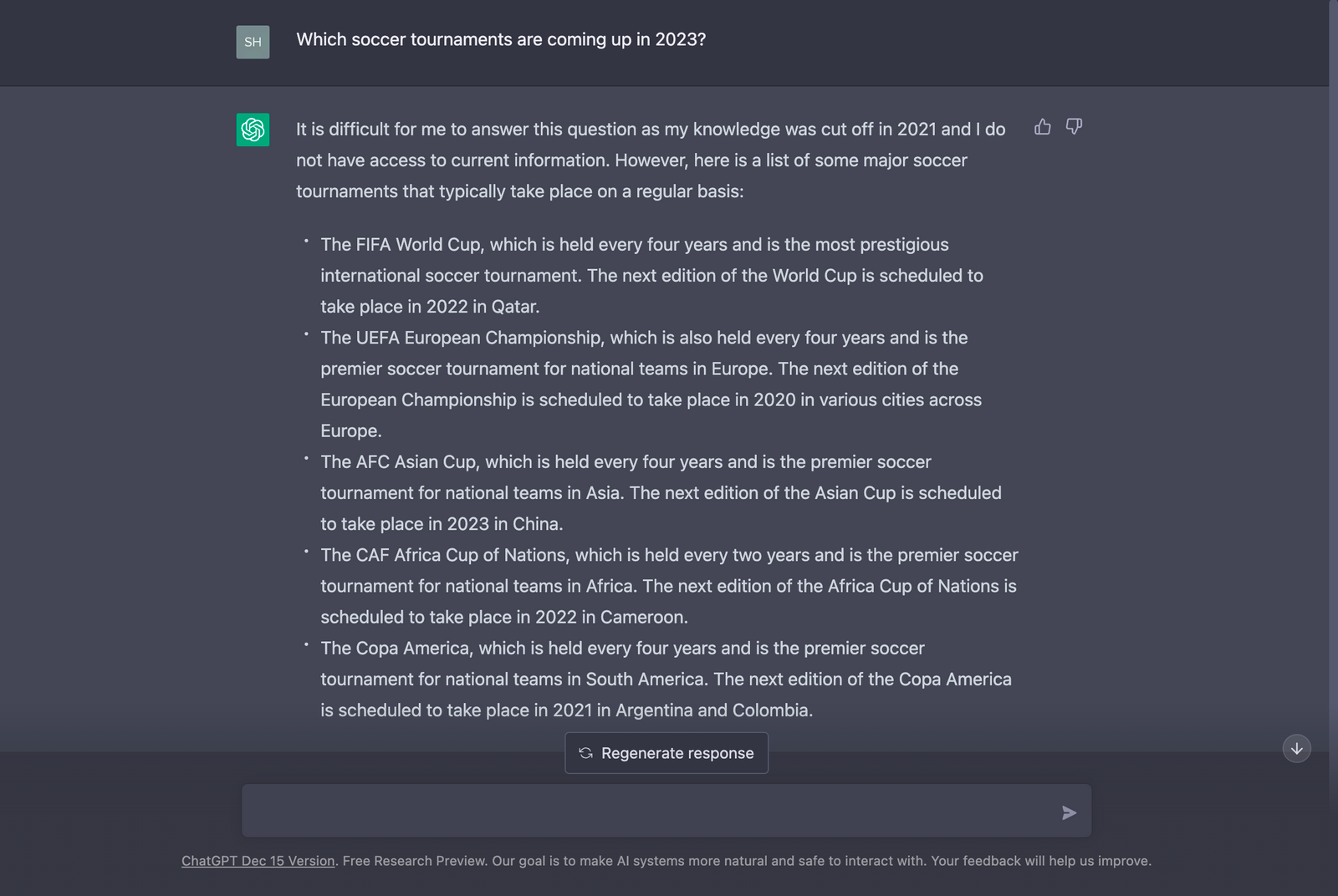Click the circular arrows regenerate icon
The image size is (1338, 896).
(x=585, y=753)
